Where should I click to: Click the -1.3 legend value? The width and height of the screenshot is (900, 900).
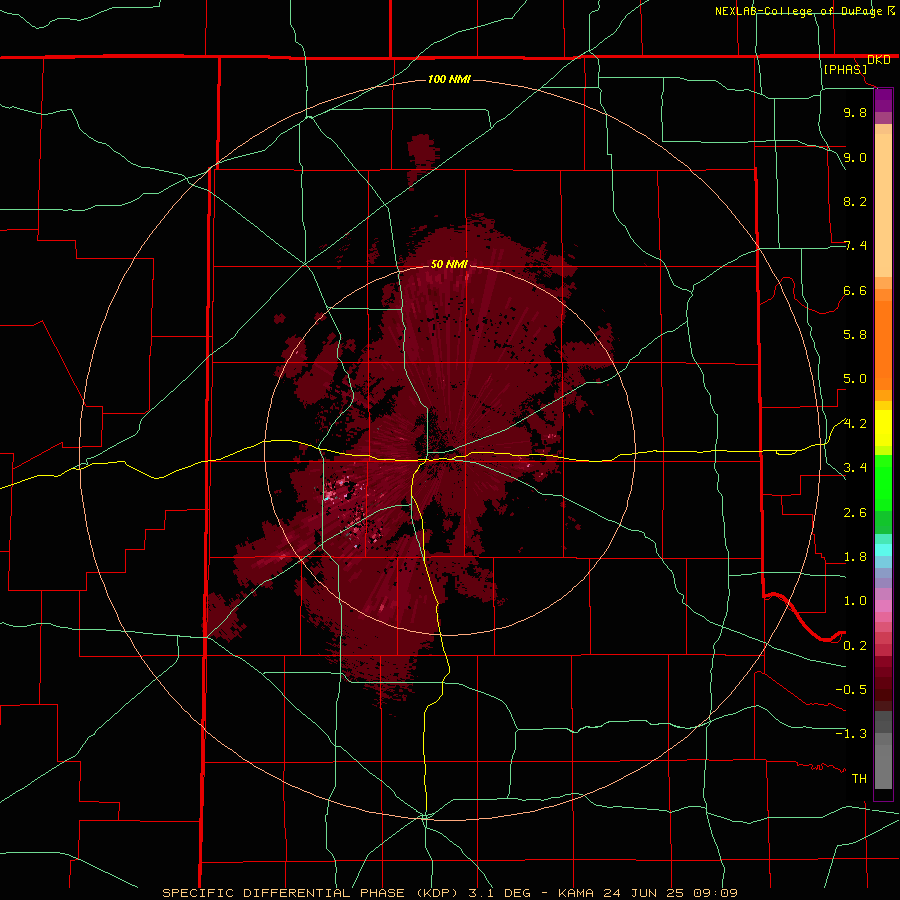coord(851,734)
